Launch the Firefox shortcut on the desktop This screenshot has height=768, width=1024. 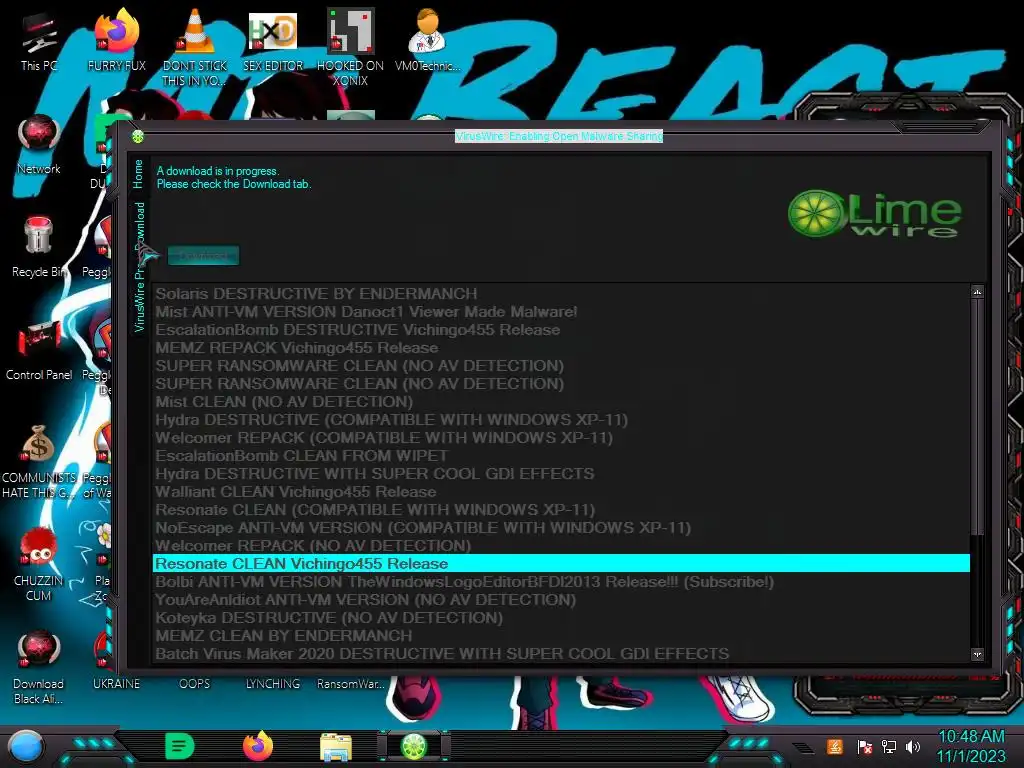[116, 39]
